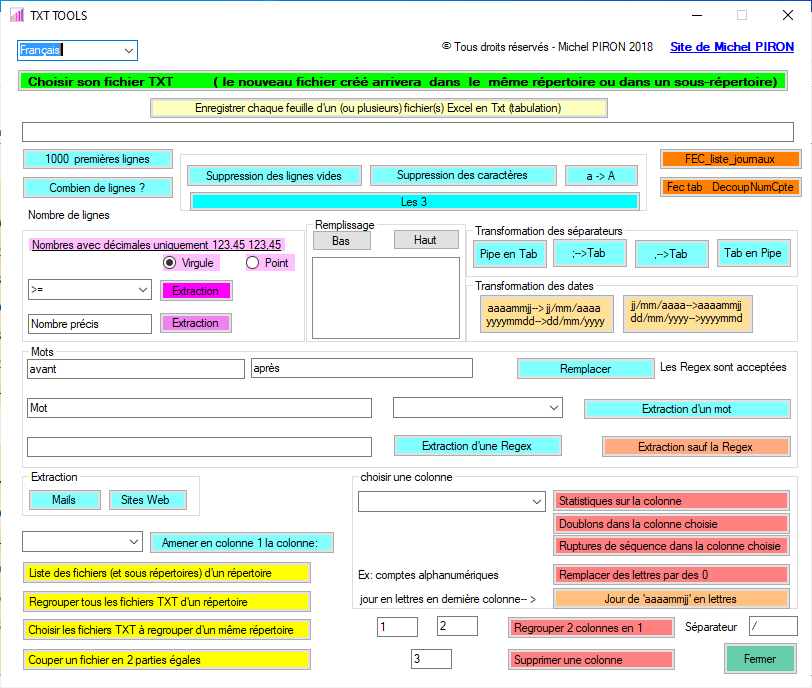Click the avant text field
This screenshot has height=688, width=812.
tap(136, 369)
